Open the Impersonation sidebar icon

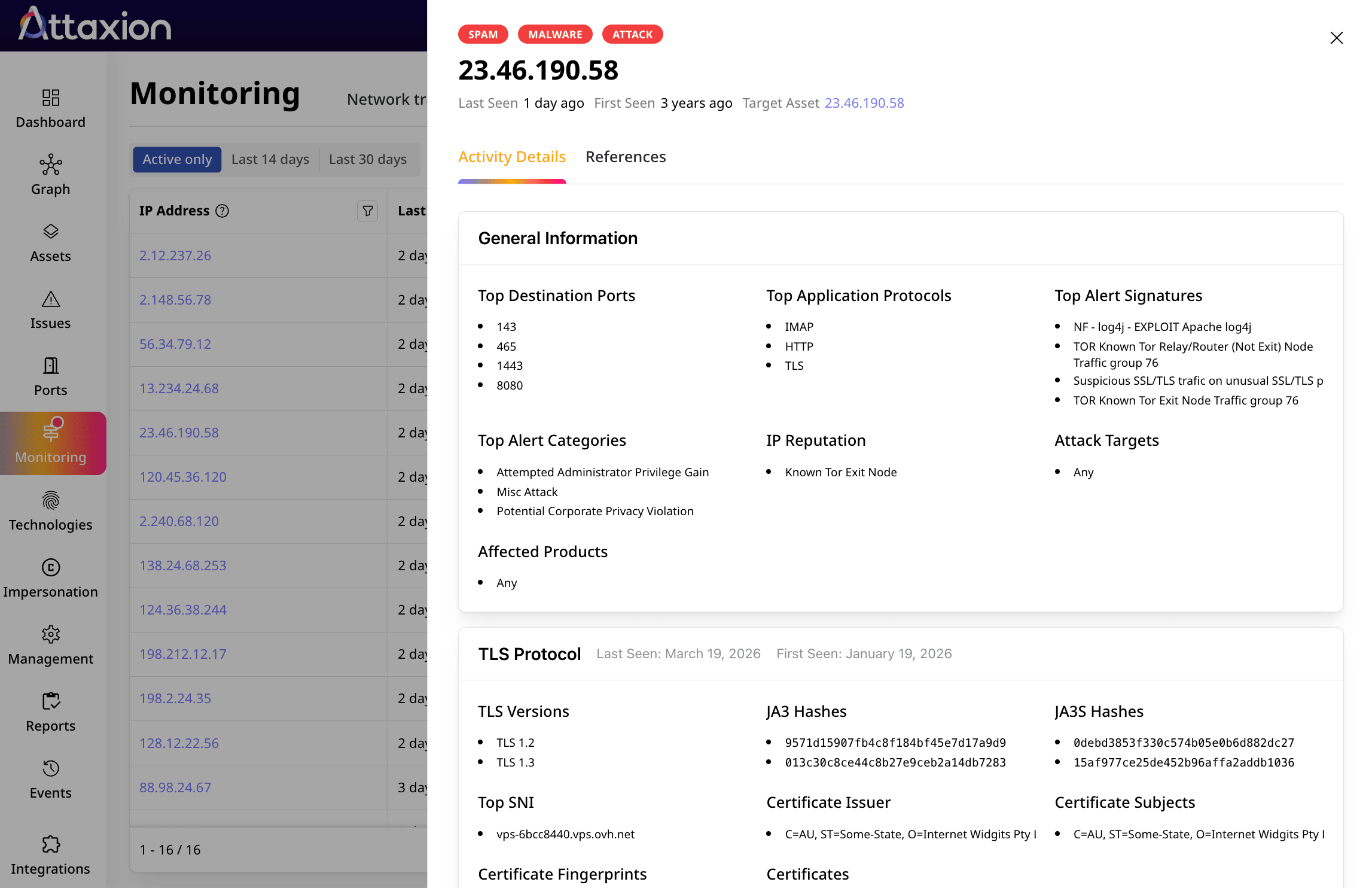tap(51, 567)
